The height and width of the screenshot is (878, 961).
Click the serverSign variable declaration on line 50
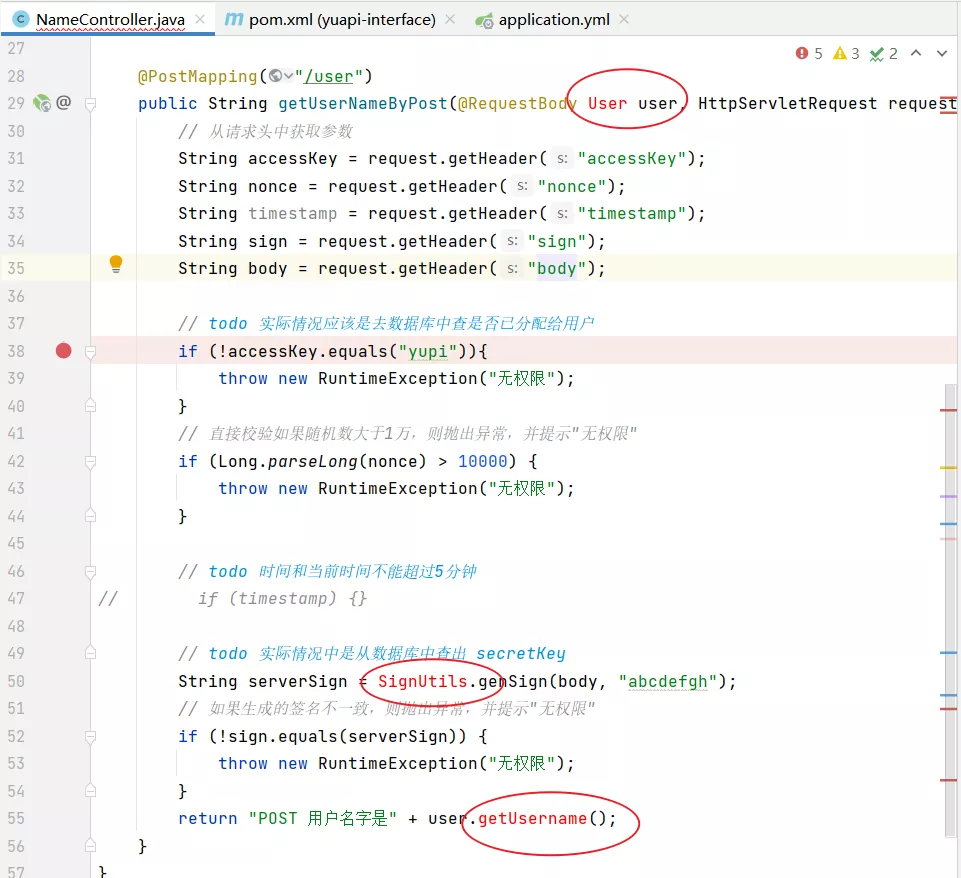click(x=297, y=681)
